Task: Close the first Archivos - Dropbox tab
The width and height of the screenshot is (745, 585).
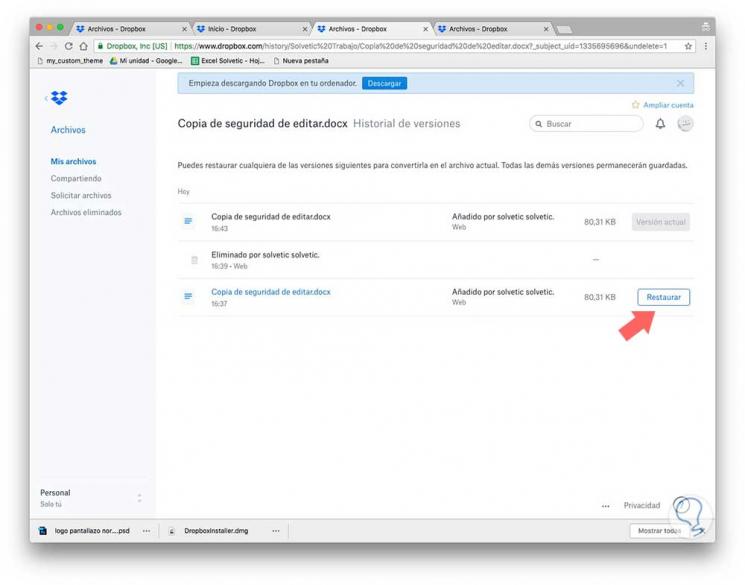Action: 184,29
